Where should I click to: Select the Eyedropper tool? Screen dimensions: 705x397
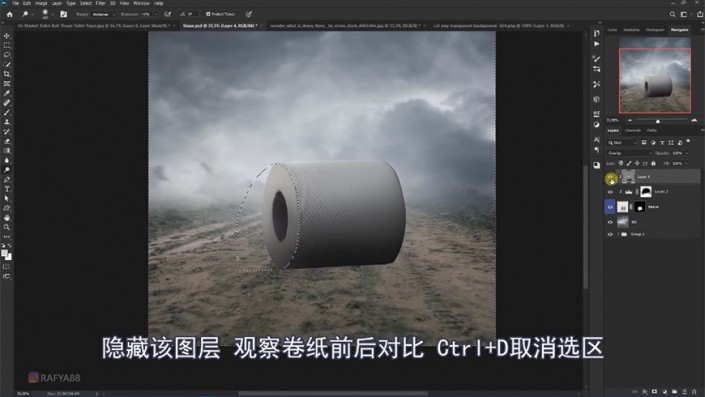point(7,93)
